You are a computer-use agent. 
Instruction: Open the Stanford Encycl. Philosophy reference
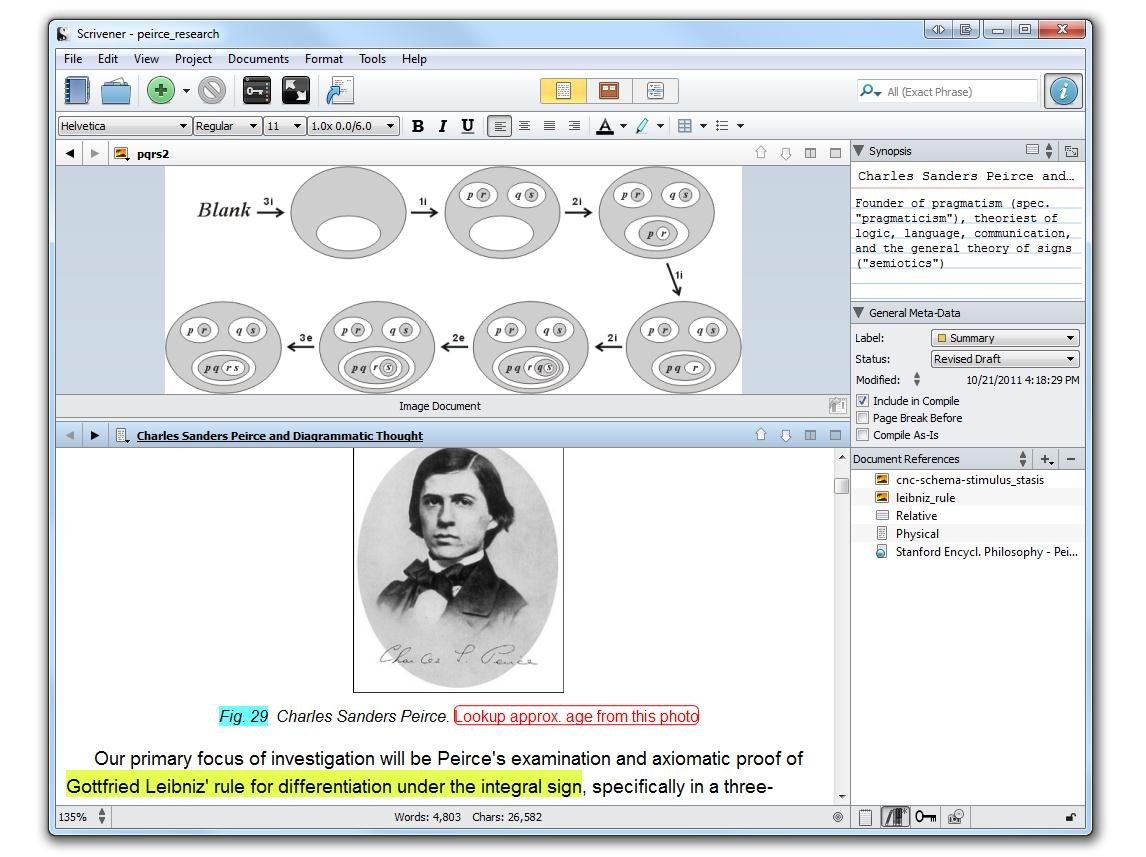[x=985, y=552]
